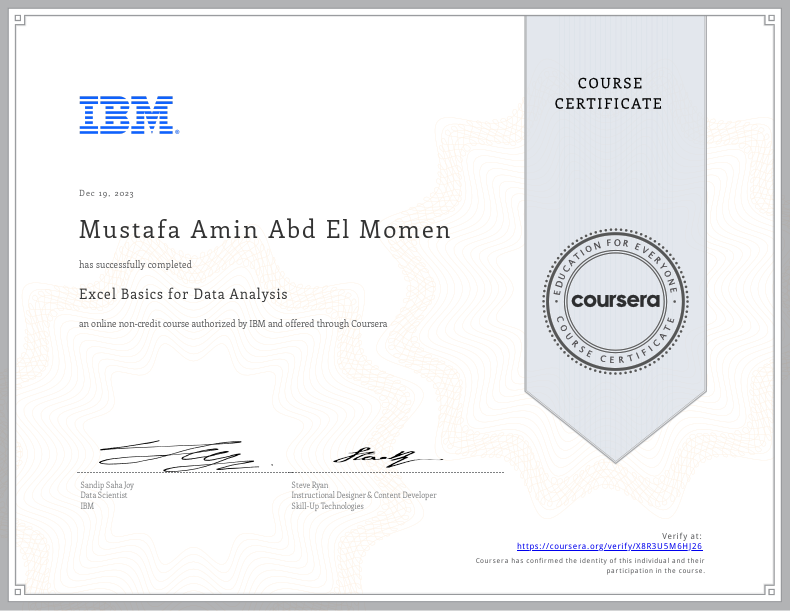Open the coursera.org verify link
792x612 pixels.
click(609, 546)
